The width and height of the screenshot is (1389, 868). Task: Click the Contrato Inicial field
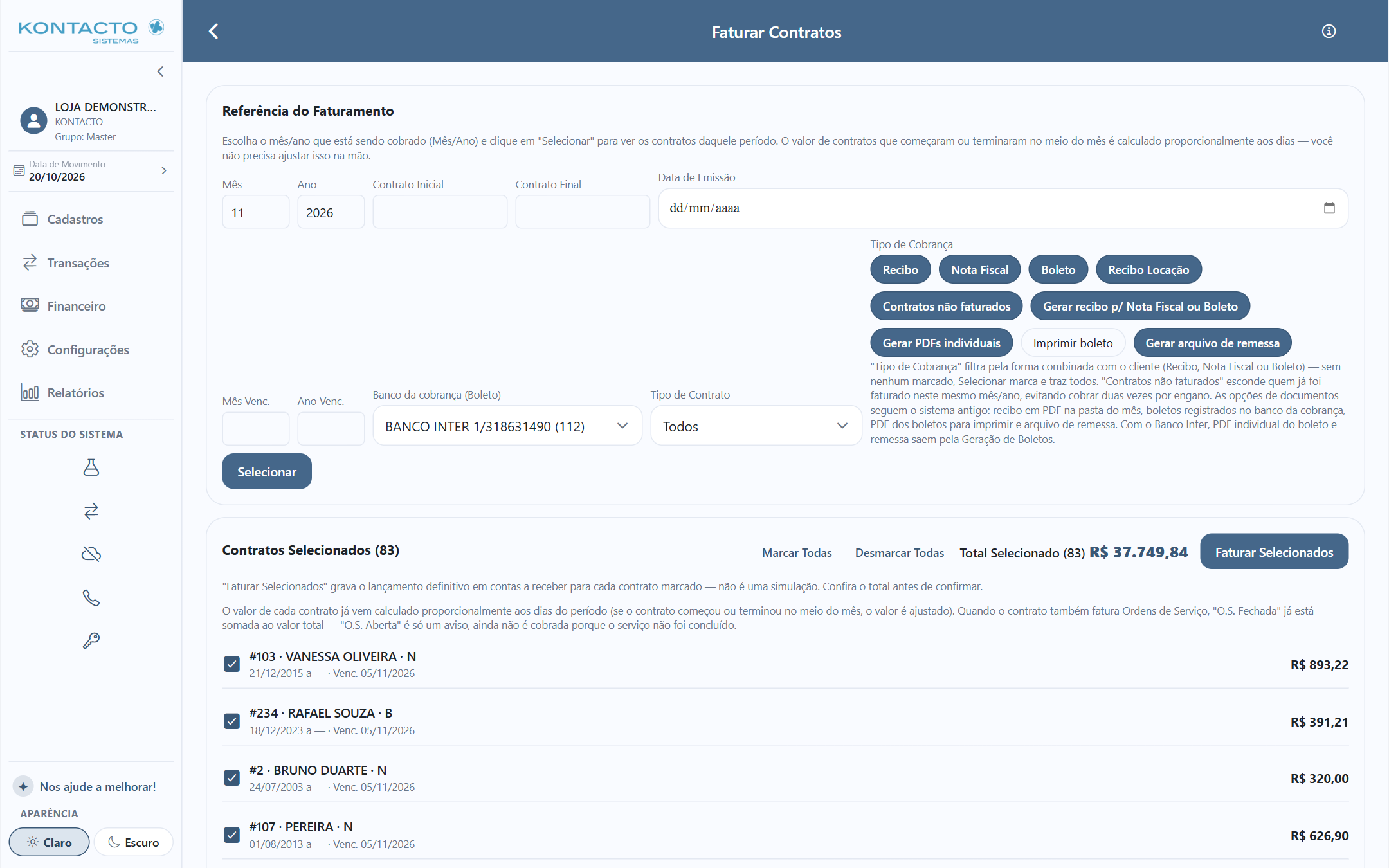[x=440, y=212]
